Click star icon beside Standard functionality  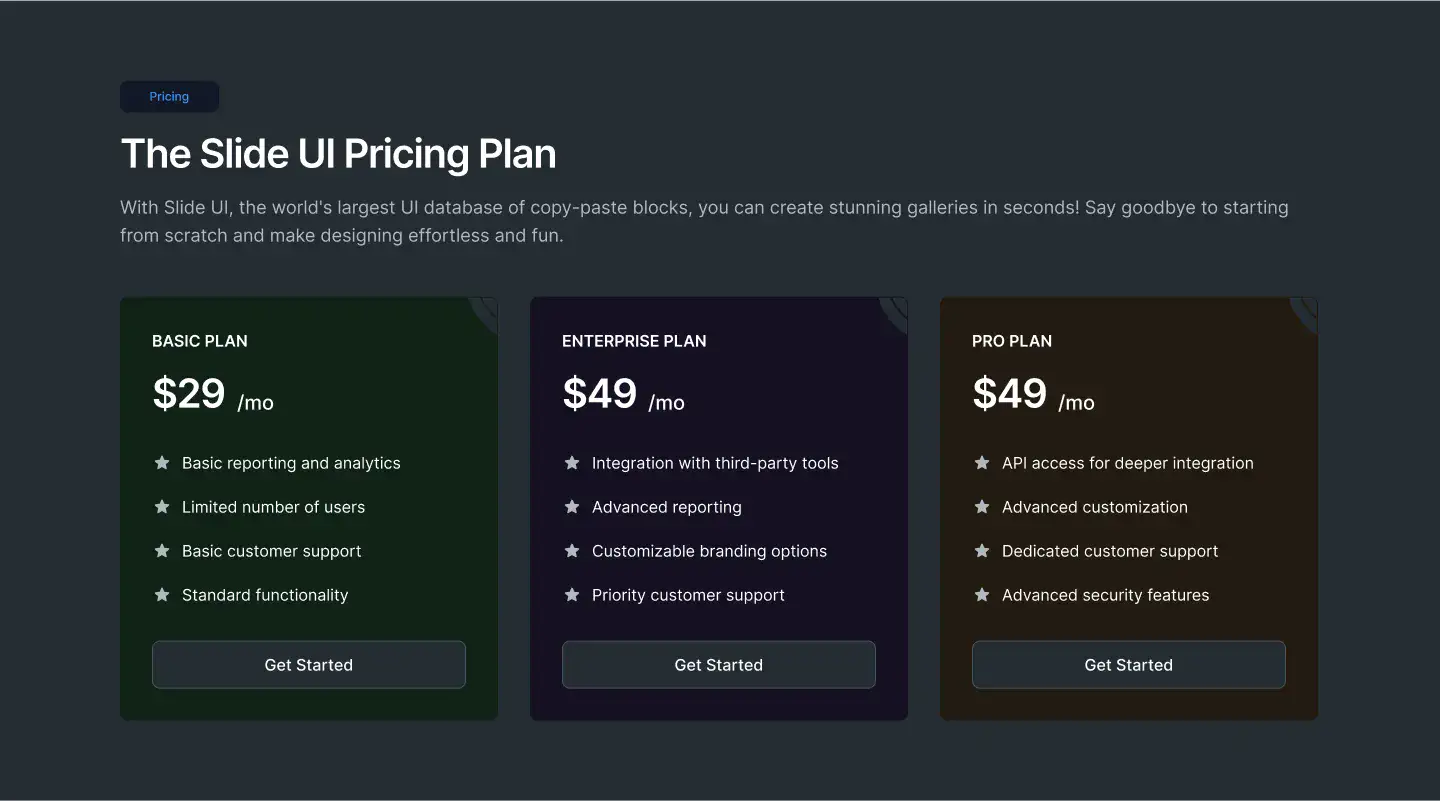pyautogui.click(x=162, y=595)
